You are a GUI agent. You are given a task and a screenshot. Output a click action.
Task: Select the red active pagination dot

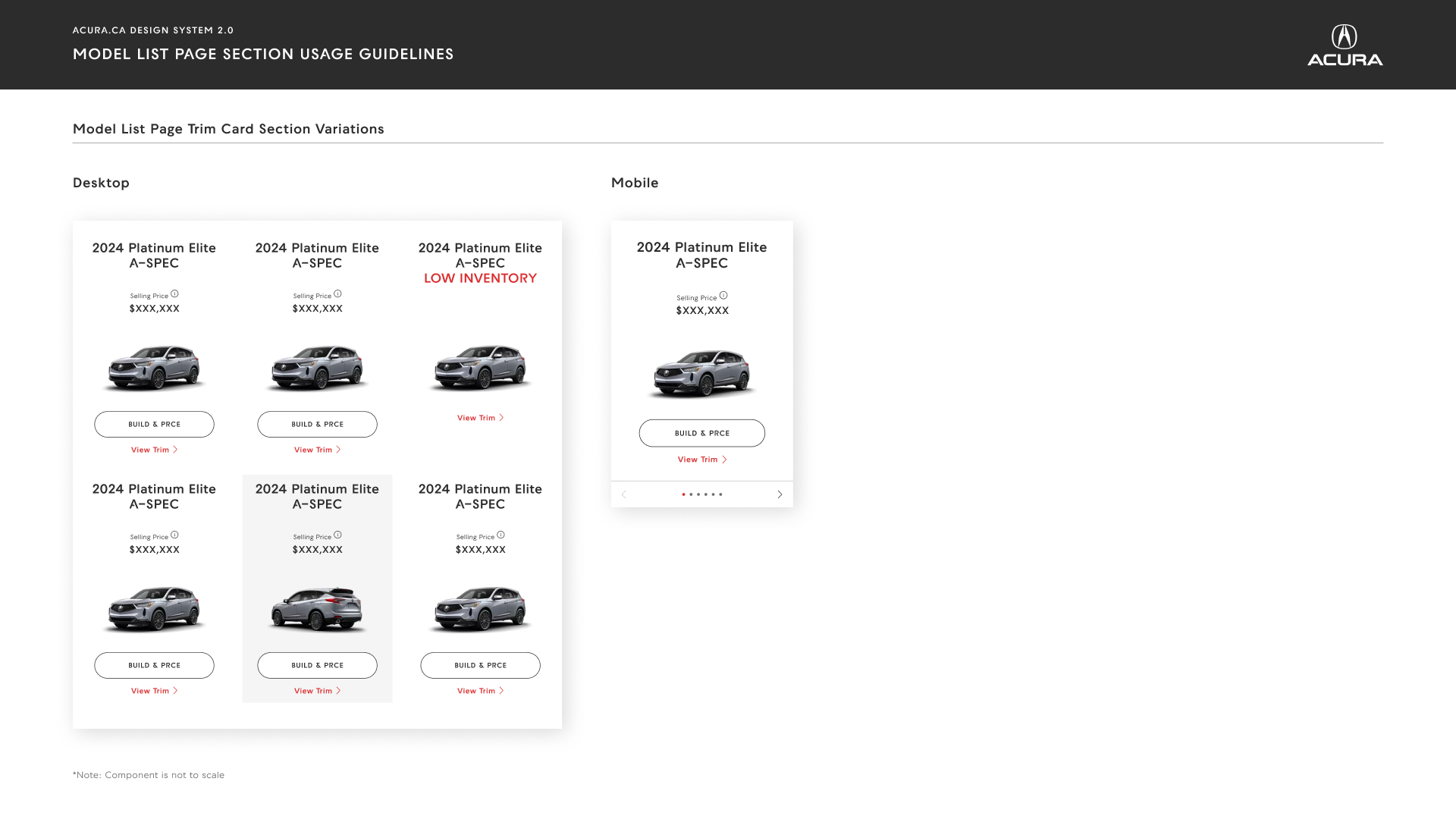(683, 494)
